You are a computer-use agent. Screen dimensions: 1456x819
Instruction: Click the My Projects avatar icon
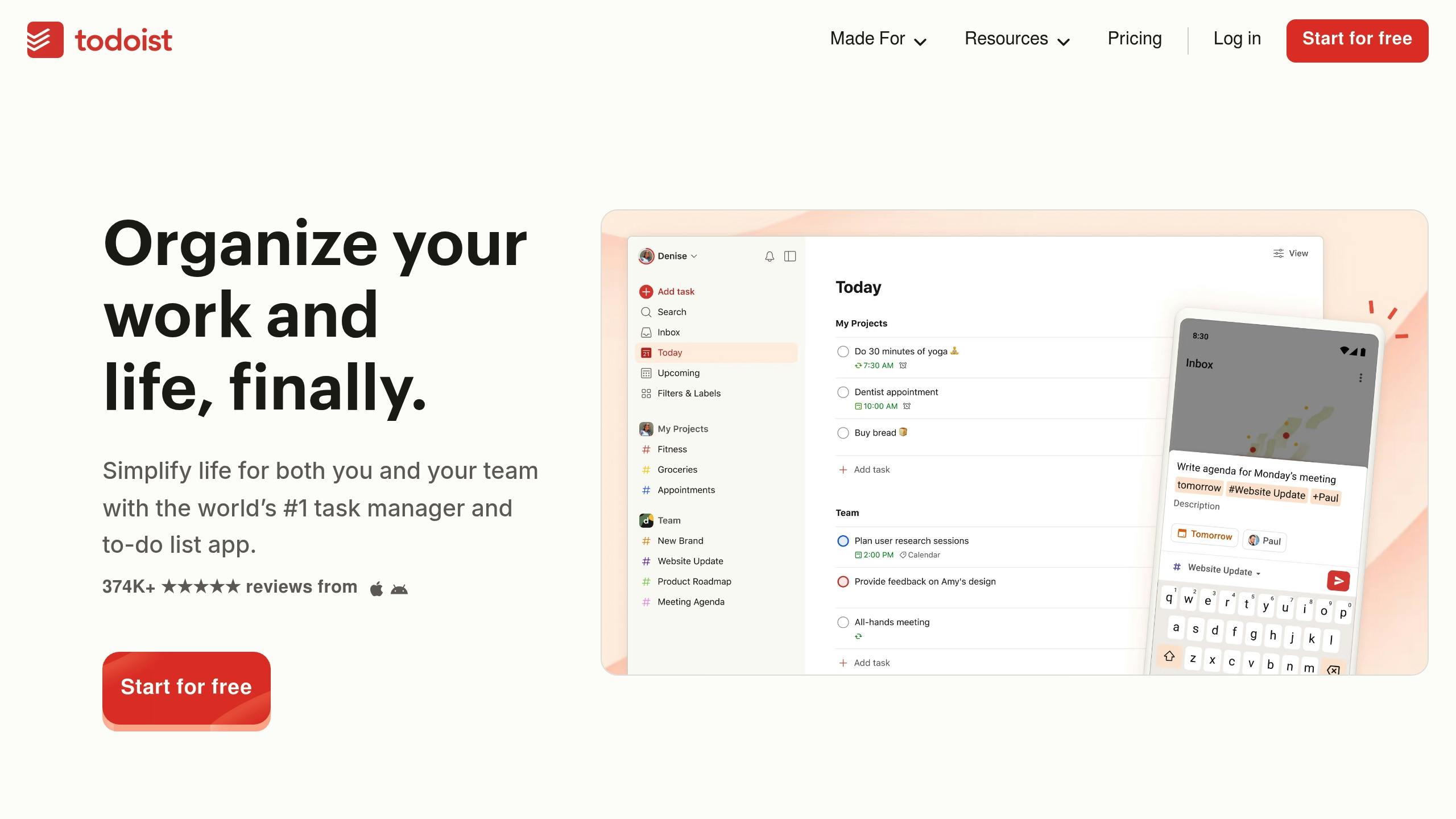[x=646, y=429]
